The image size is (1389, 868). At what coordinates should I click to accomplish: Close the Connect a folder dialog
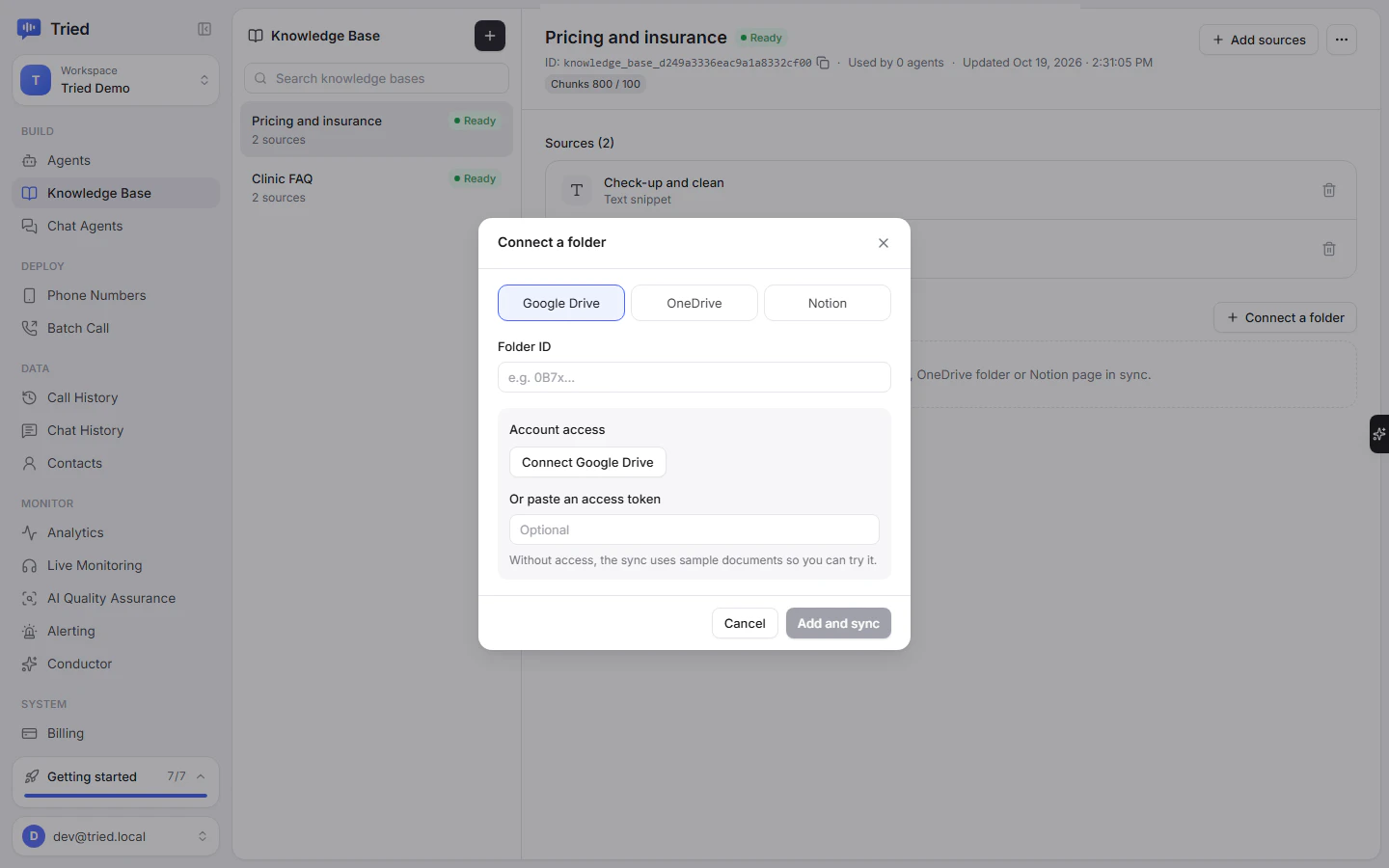(x=884, y=243)
